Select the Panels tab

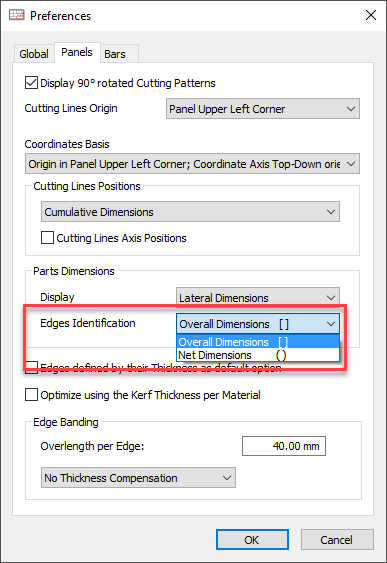(77, 52)
